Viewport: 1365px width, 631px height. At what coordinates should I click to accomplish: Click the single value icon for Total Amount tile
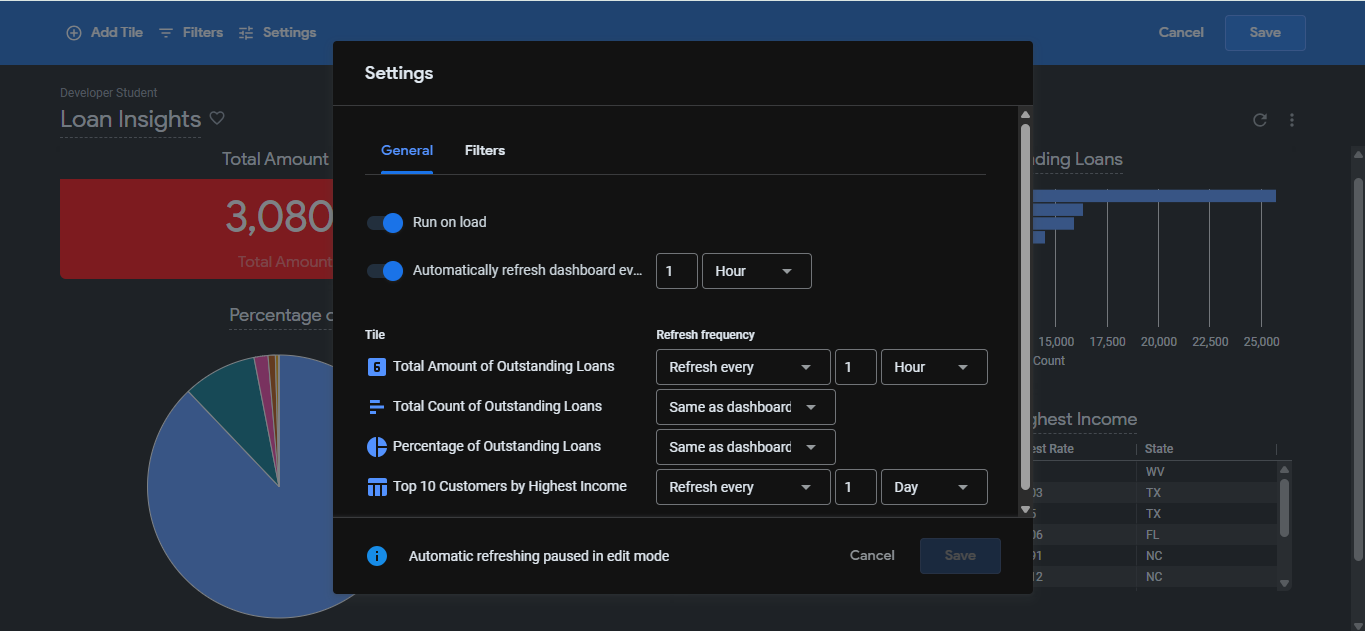377,367
